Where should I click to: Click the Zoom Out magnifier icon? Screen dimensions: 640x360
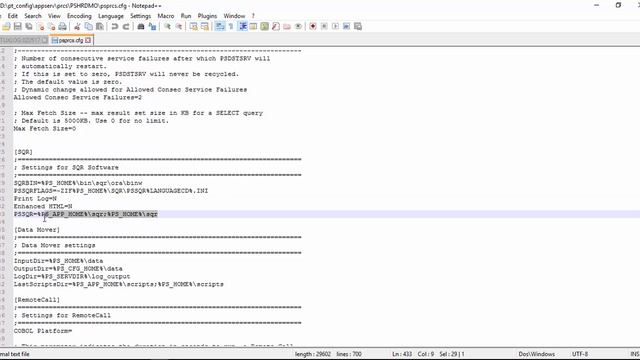pyautogui.click(x=179, y=27)
